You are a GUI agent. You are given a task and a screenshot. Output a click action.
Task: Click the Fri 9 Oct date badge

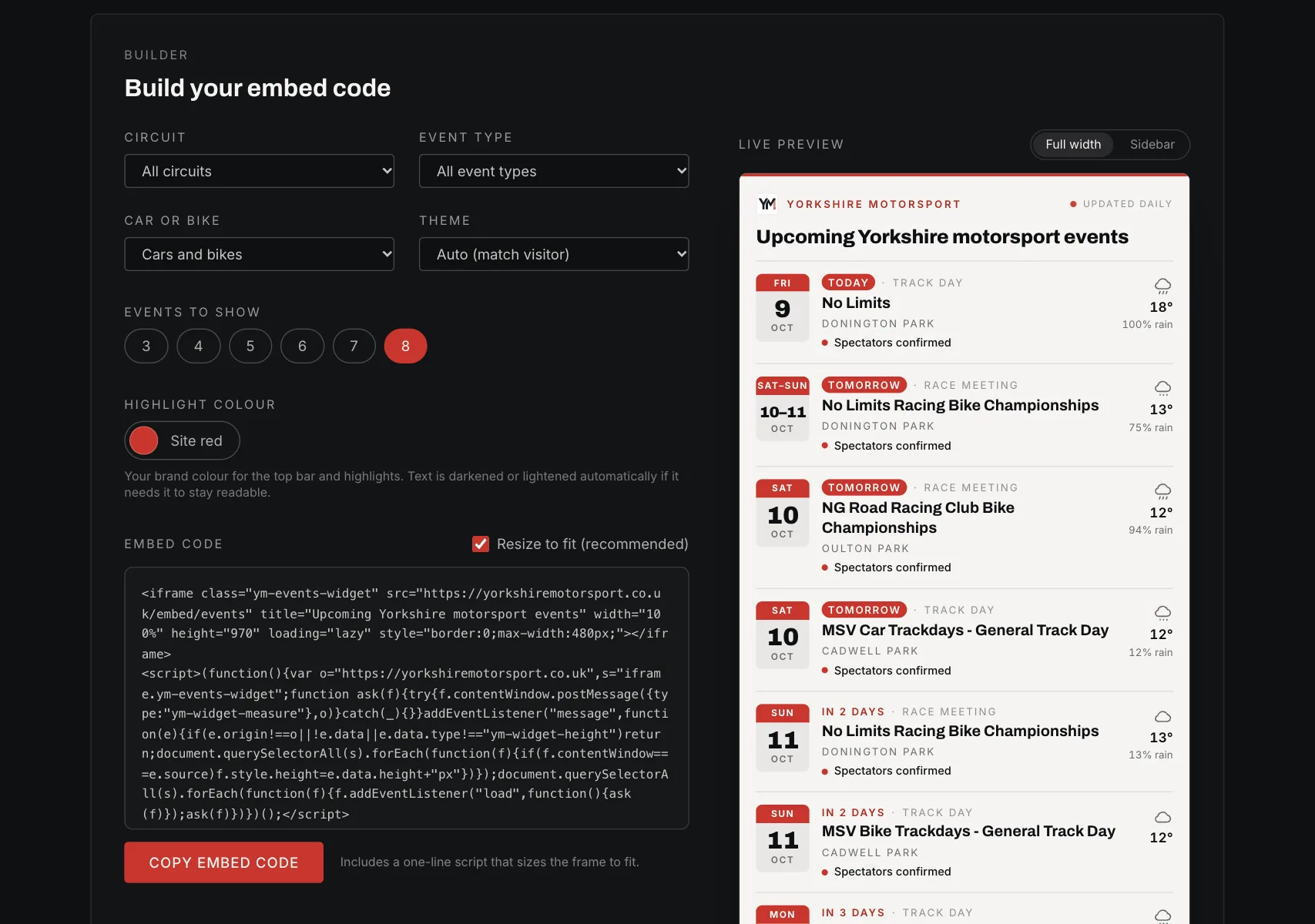point(783,308)
